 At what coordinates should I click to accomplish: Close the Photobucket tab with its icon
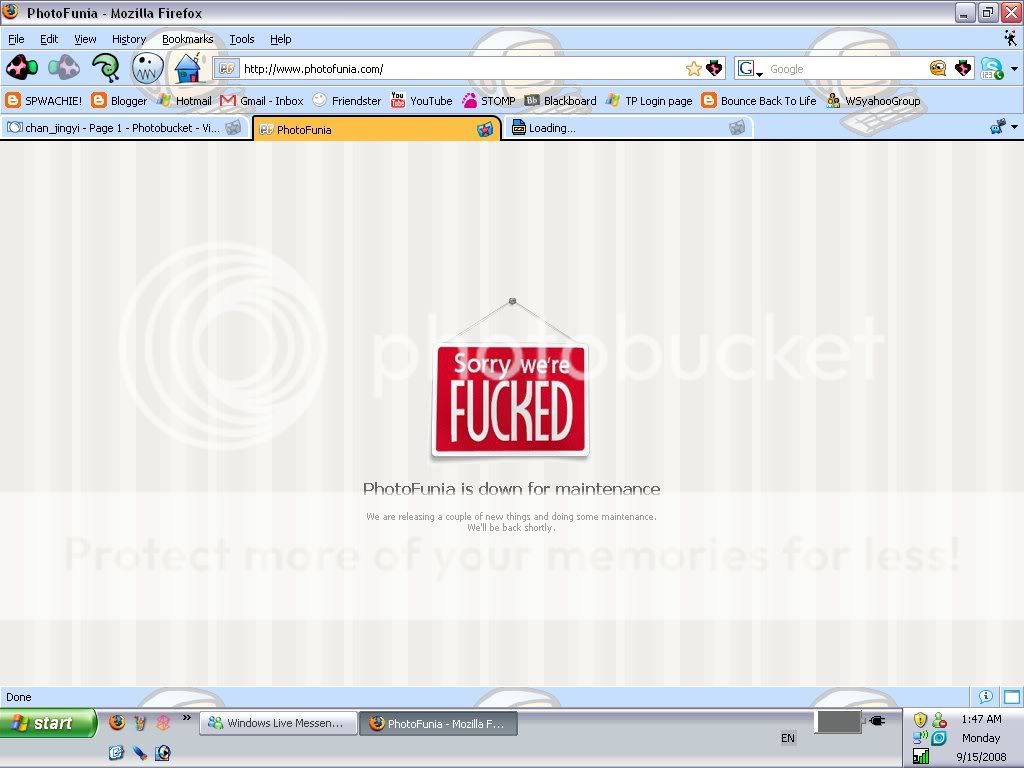click(x=233, y=128)
